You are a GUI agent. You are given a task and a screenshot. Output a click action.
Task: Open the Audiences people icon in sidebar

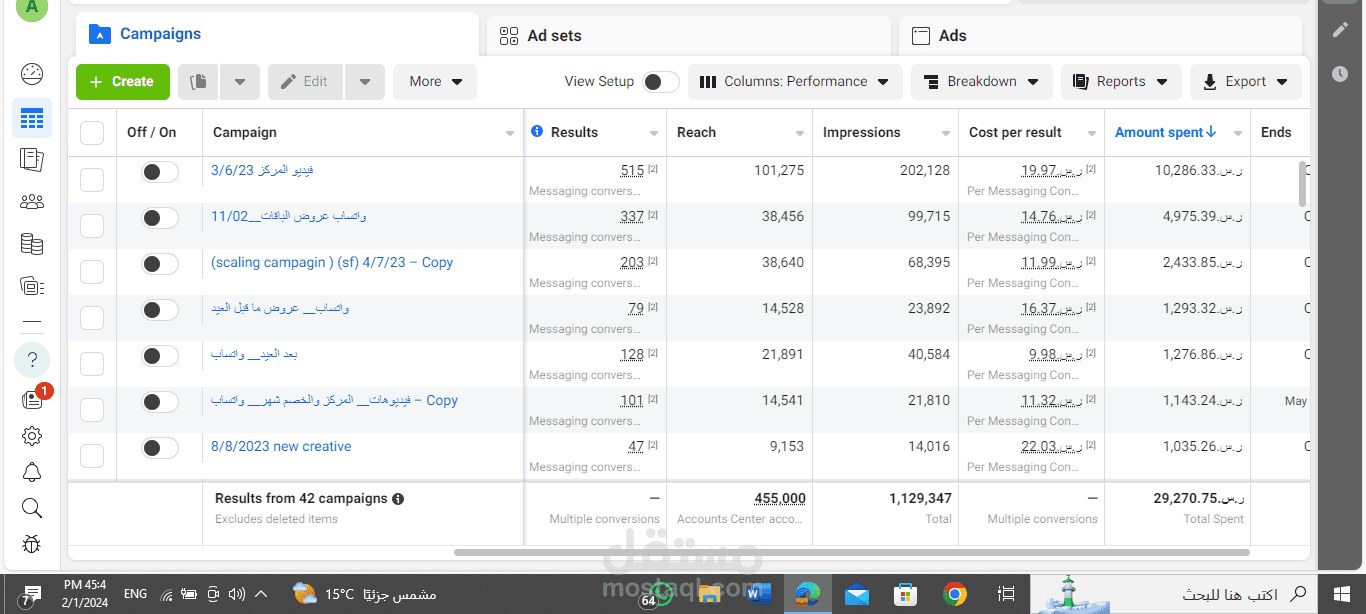(32, 202)
